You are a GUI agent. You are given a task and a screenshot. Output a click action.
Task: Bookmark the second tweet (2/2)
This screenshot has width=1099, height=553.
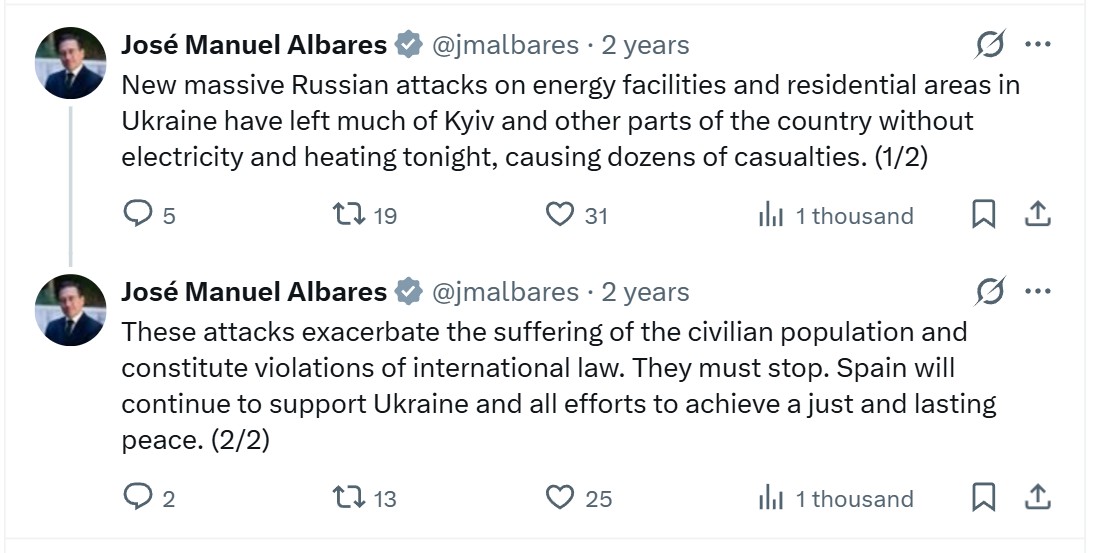pos(983,498)
